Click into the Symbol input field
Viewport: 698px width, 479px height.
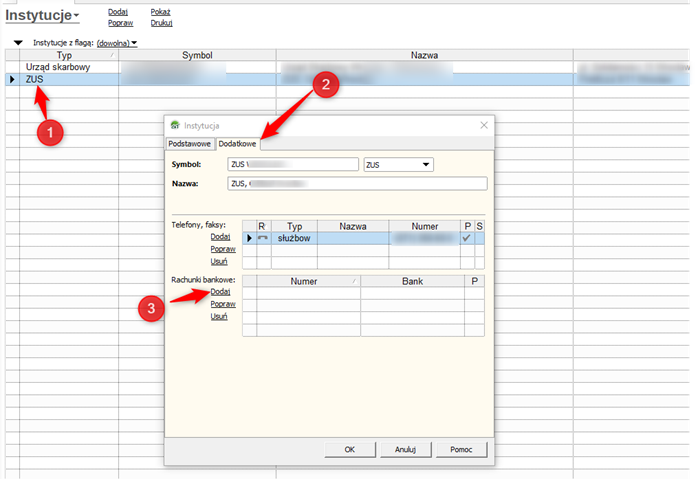(x=293, y=164)
